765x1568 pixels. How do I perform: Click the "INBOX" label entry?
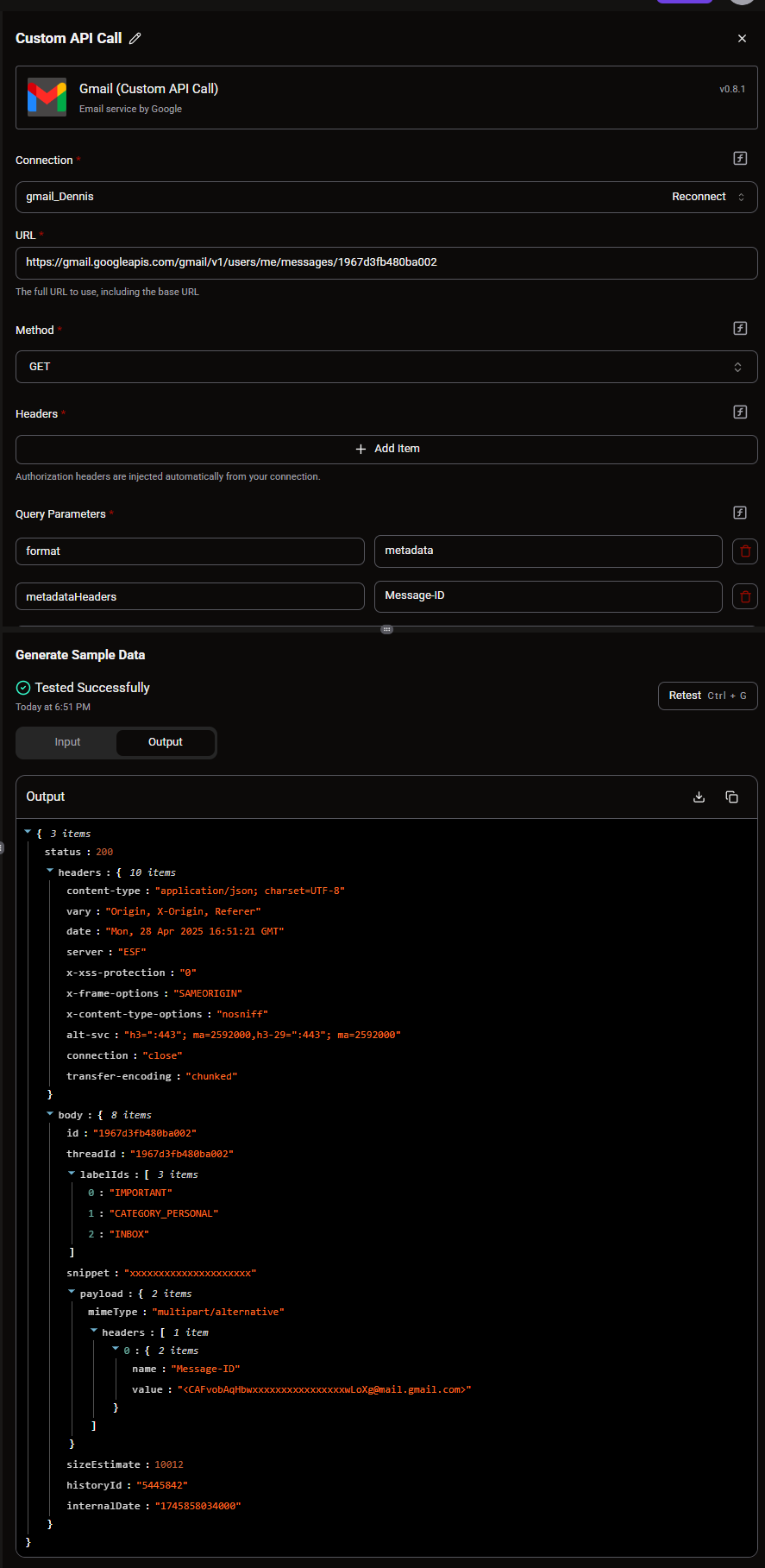point(129,1235)
